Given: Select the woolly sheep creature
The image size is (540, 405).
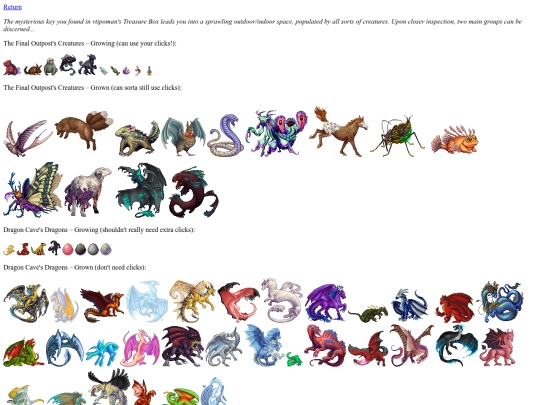Looking at the screenshot, I should 88,191.
